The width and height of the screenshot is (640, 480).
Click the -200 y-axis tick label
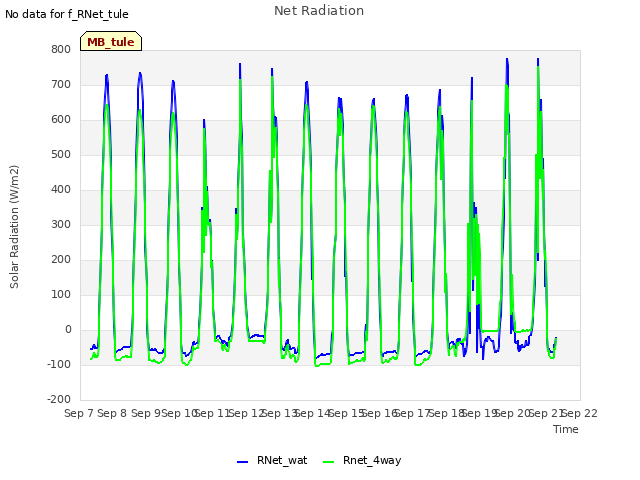coord(59,399)
